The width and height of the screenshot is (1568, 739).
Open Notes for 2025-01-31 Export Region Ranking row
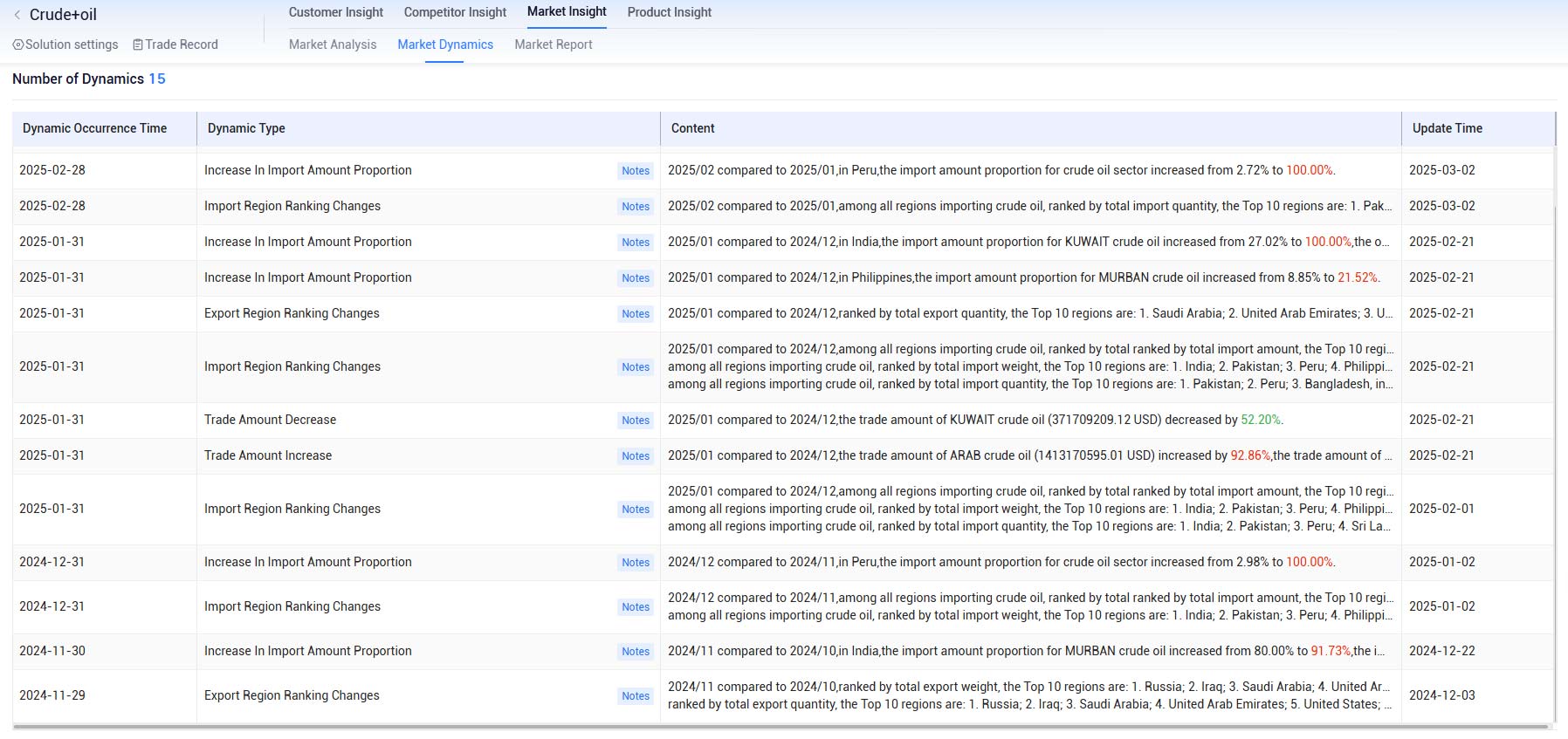[x=636, y=314]
